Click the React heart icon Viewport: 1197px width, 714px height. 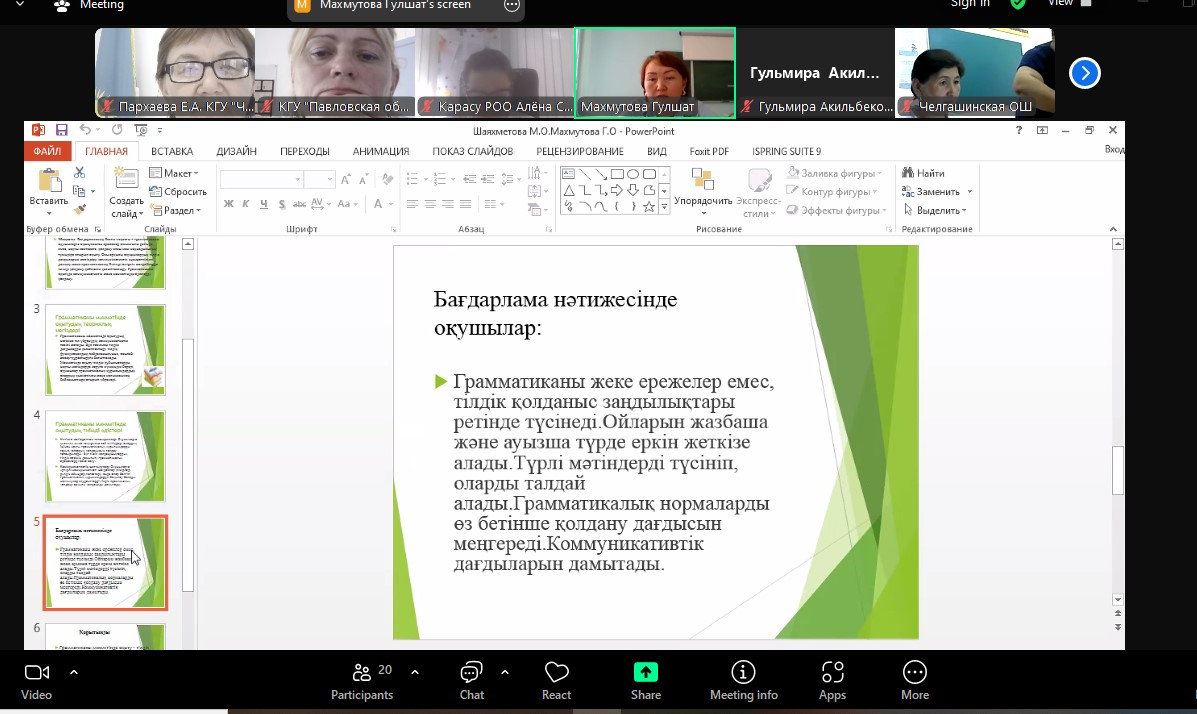click(556, 680)
